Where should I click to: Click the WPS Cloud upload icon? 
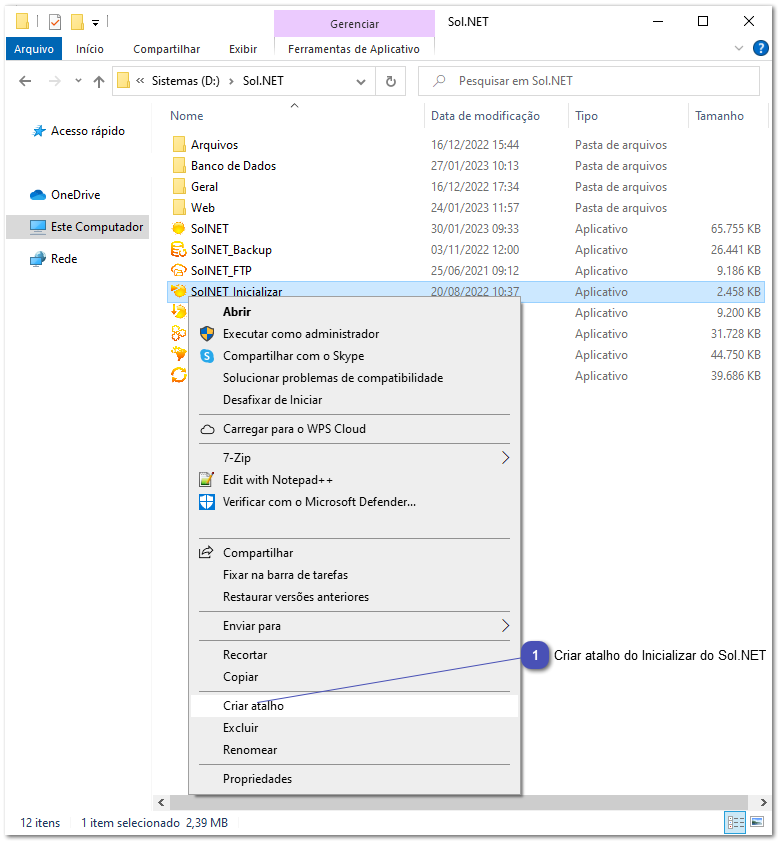pyautogui.click(x=207, y=430)
